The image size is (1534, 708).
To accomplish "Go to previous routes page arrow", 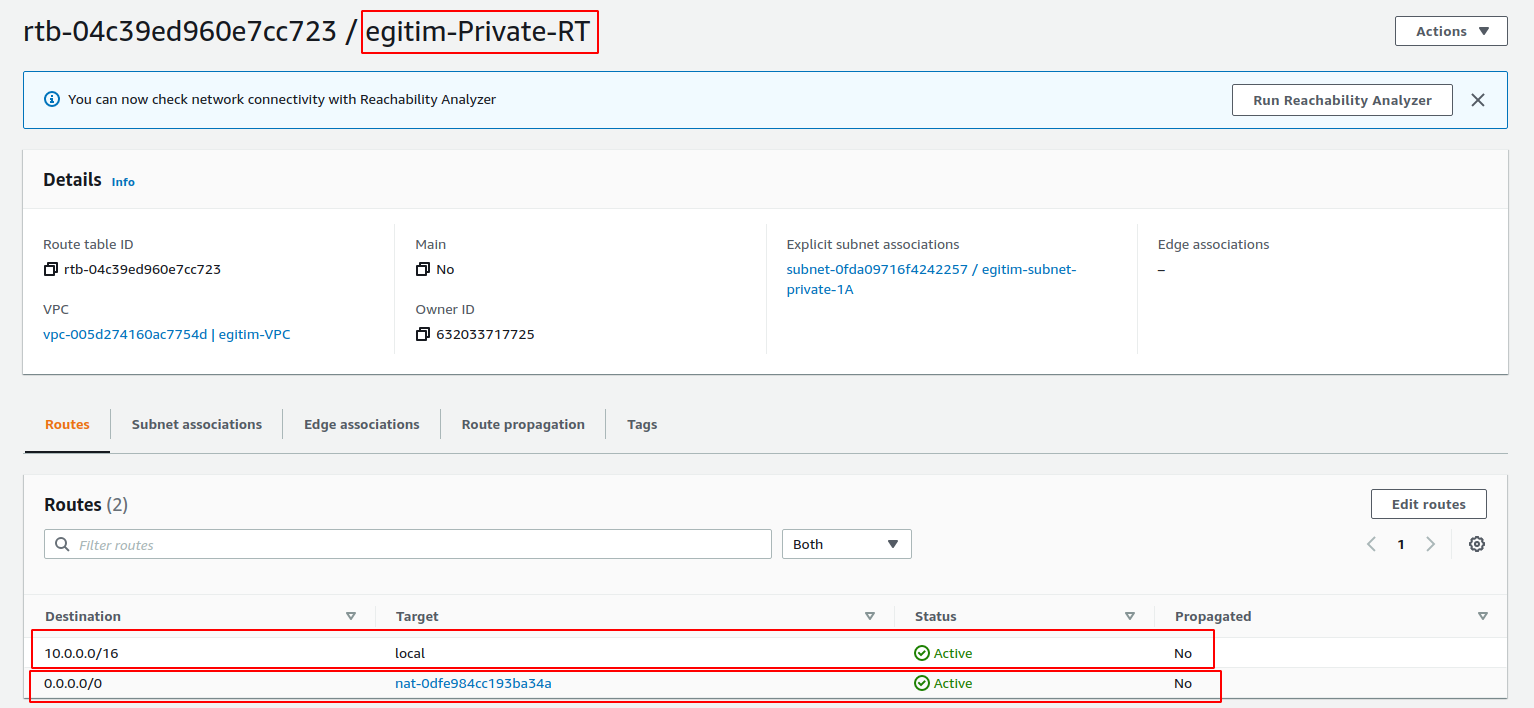I will click(1372, 544).
